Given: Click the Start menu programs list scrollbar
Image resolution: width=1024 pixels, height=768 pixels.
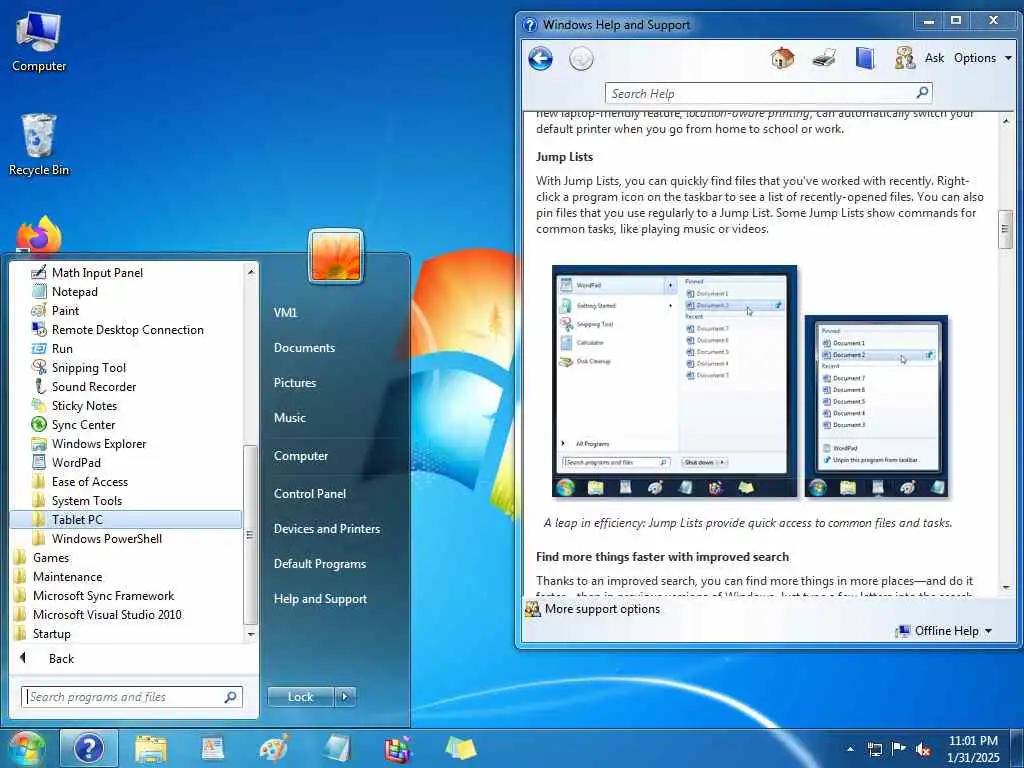Looking at the screenshot, I should pyautogui.click(x=250, y=534).
